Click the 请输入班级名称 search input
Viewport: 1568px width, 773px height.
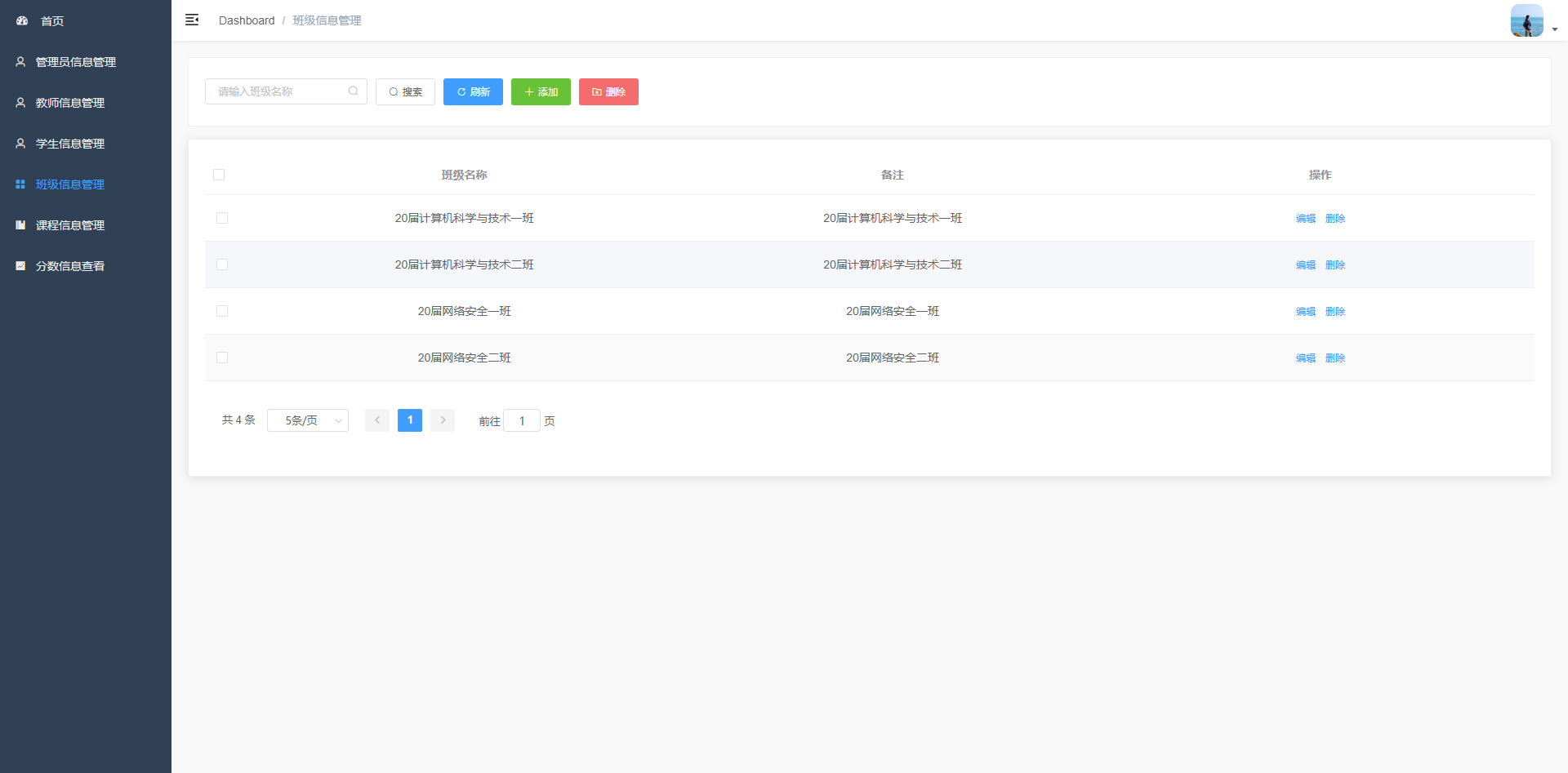(278, 91)
